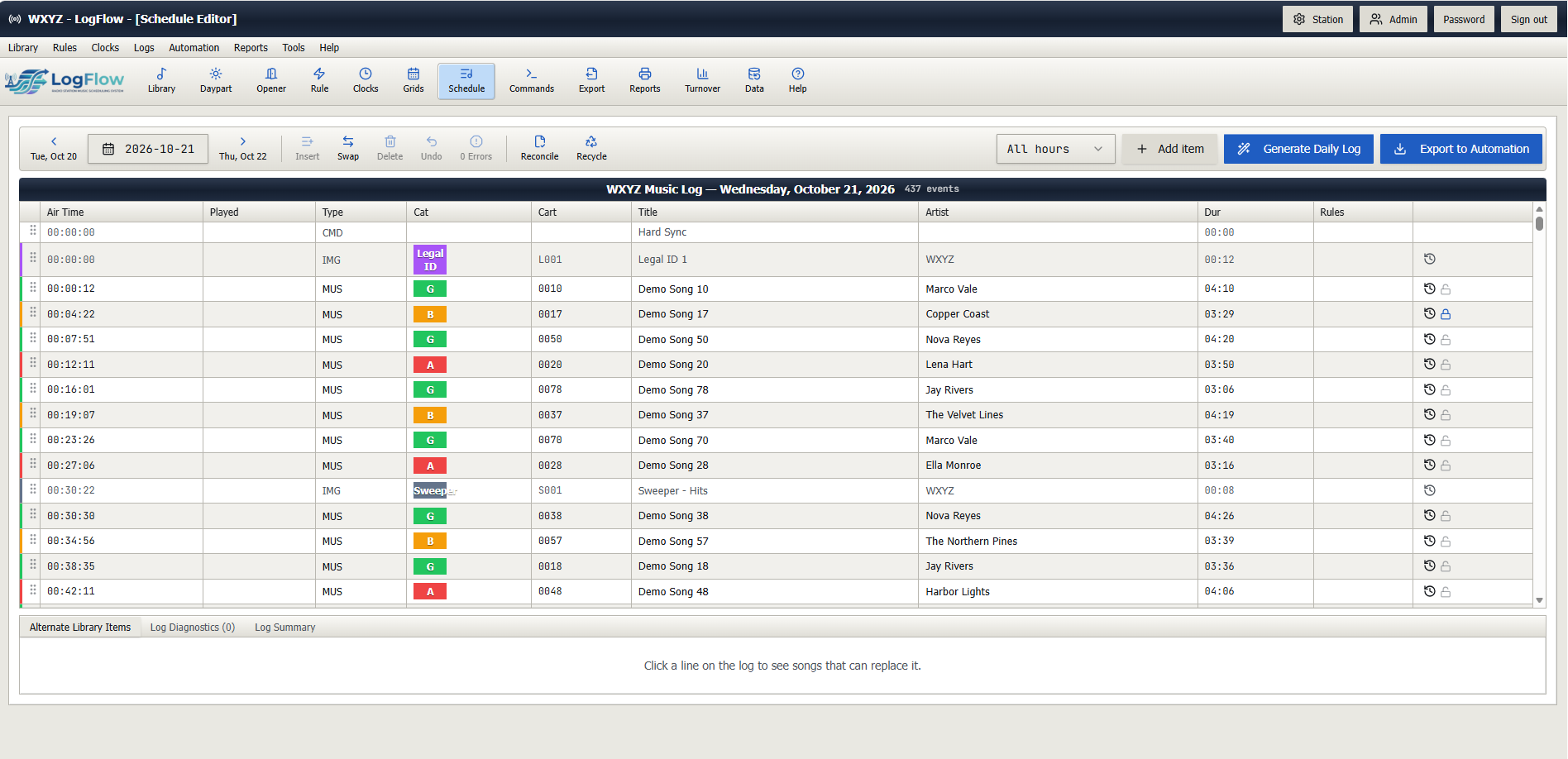This screenshot has width=1568, height=759.
Task: Open the Commands tool
Action: coord(532,81)
